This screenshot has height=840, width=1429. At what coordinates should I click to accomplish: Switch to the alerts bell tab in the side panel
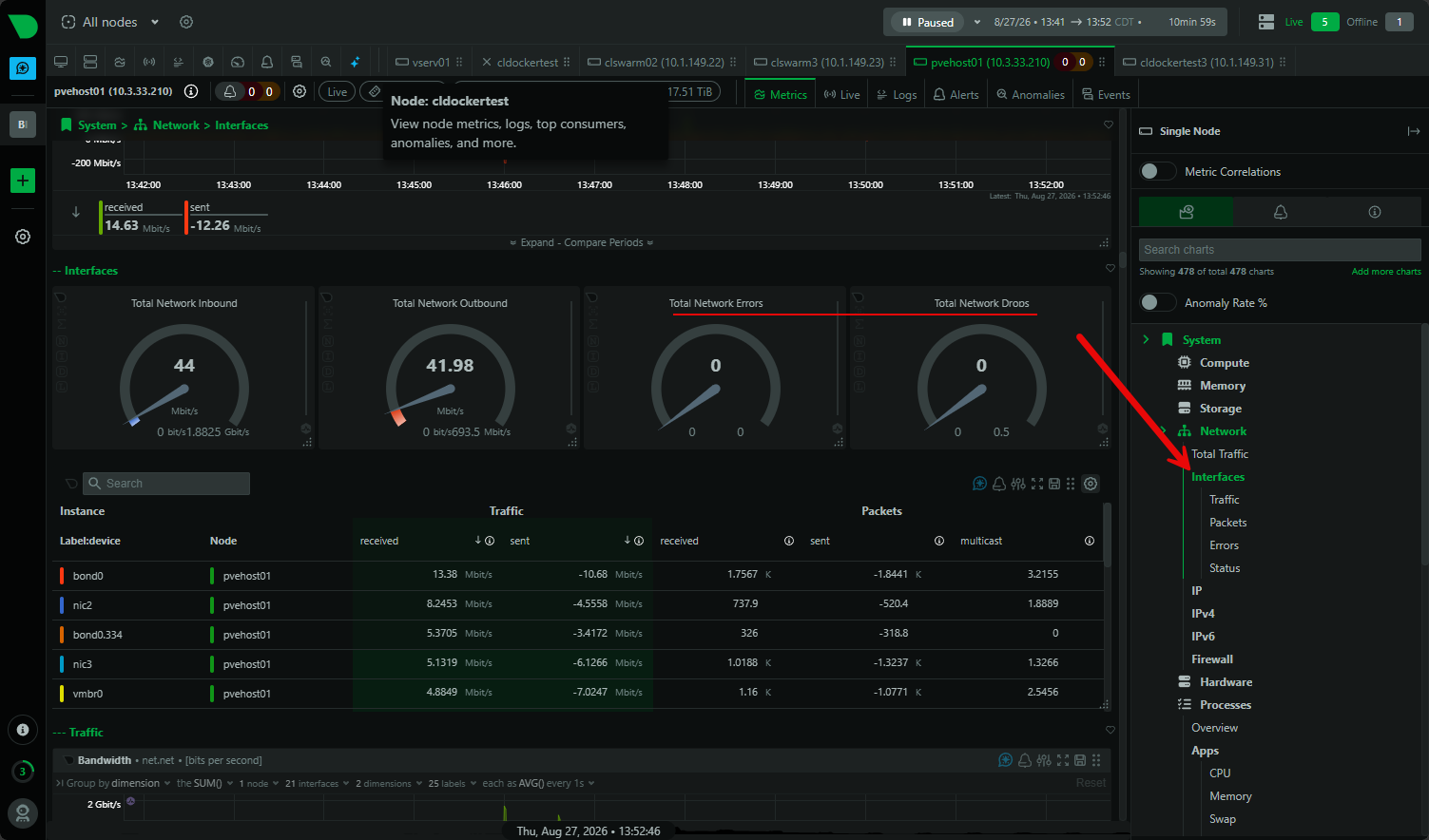(1281, 212)
